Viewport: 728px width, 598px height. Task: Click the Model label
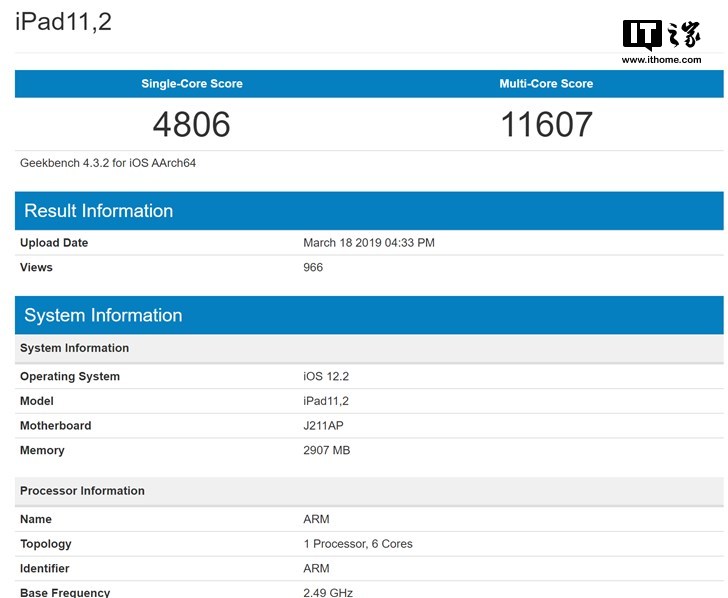(37, 401)
